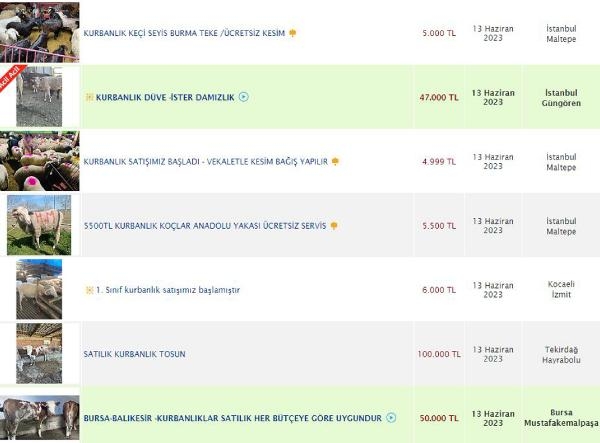600x443 pixels.
Task: Click the star icon before KURBANLIK DÜVE title
Action: click(x=89, y=97)
